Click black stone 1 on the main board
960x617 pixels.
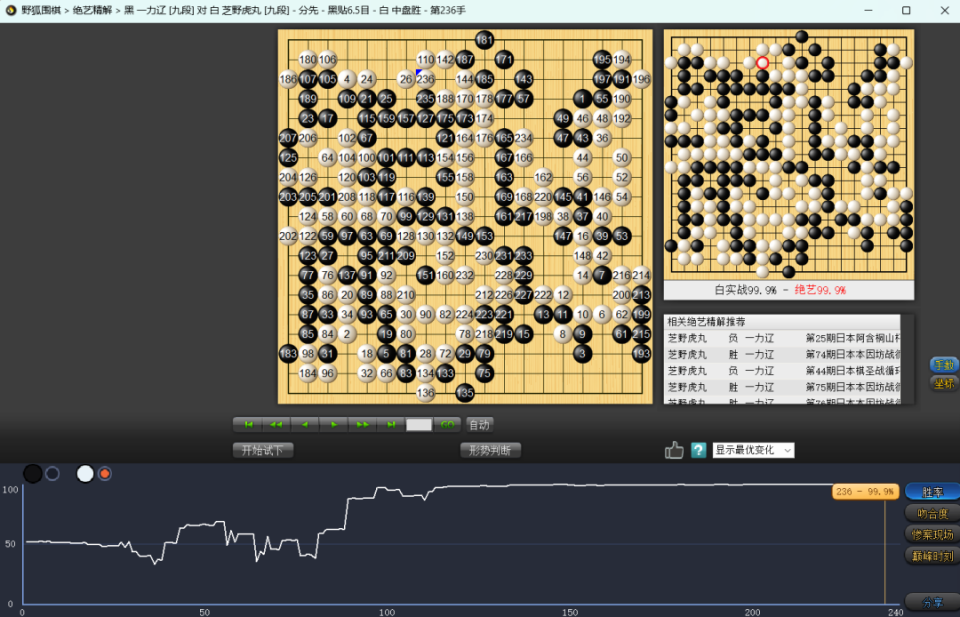pos(582,99)
